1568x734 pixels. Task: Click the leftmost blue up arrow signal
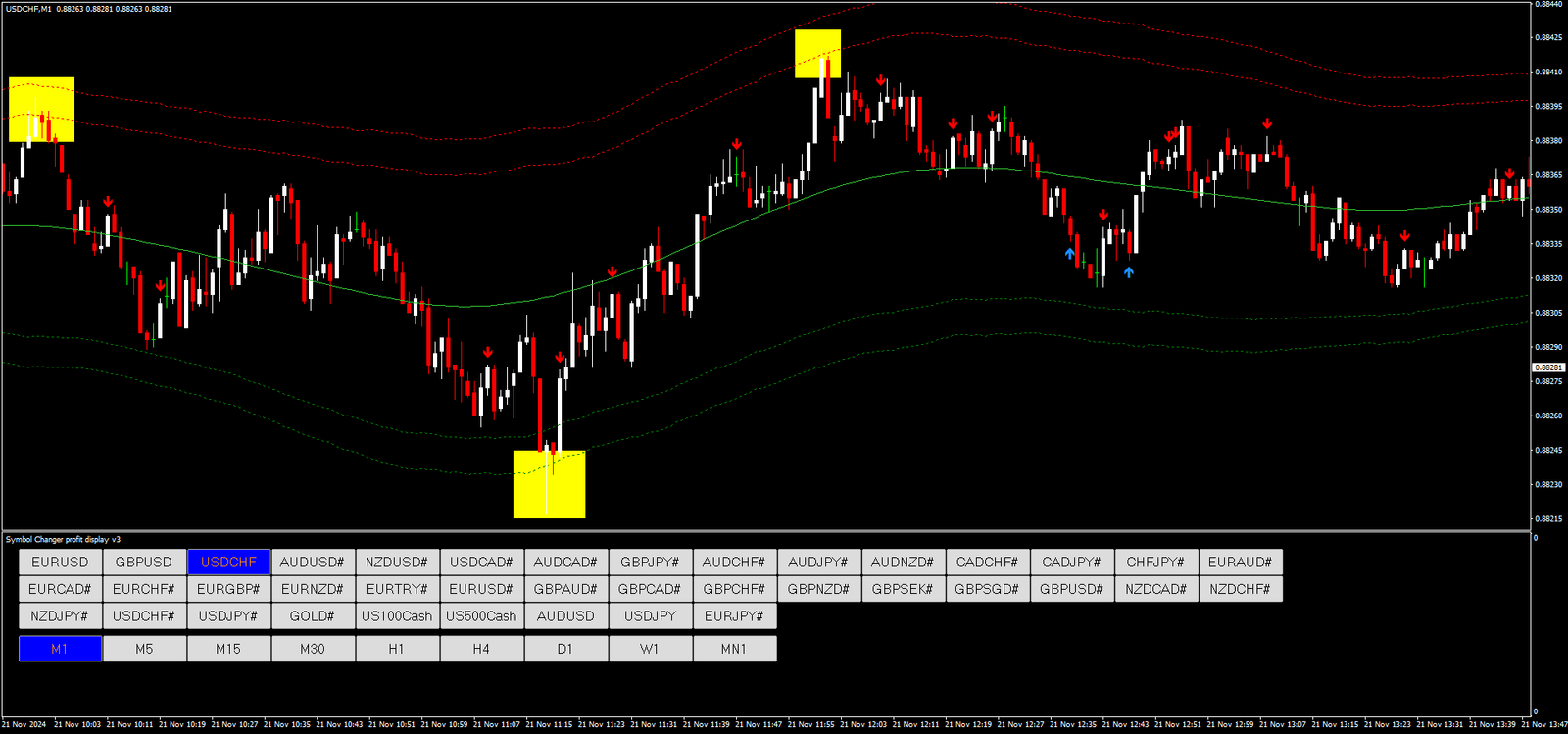coord(1070,254)
